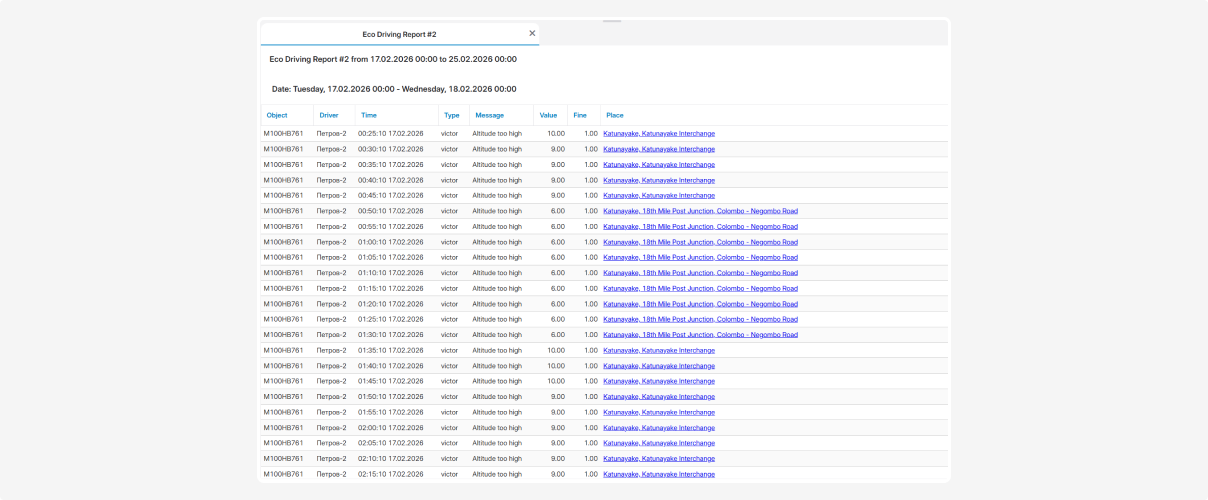The width and height of the screenshot is (1208, 500).
Task: Sort by the Message column header
Action: pyautogui.click(x=490, y=115)
